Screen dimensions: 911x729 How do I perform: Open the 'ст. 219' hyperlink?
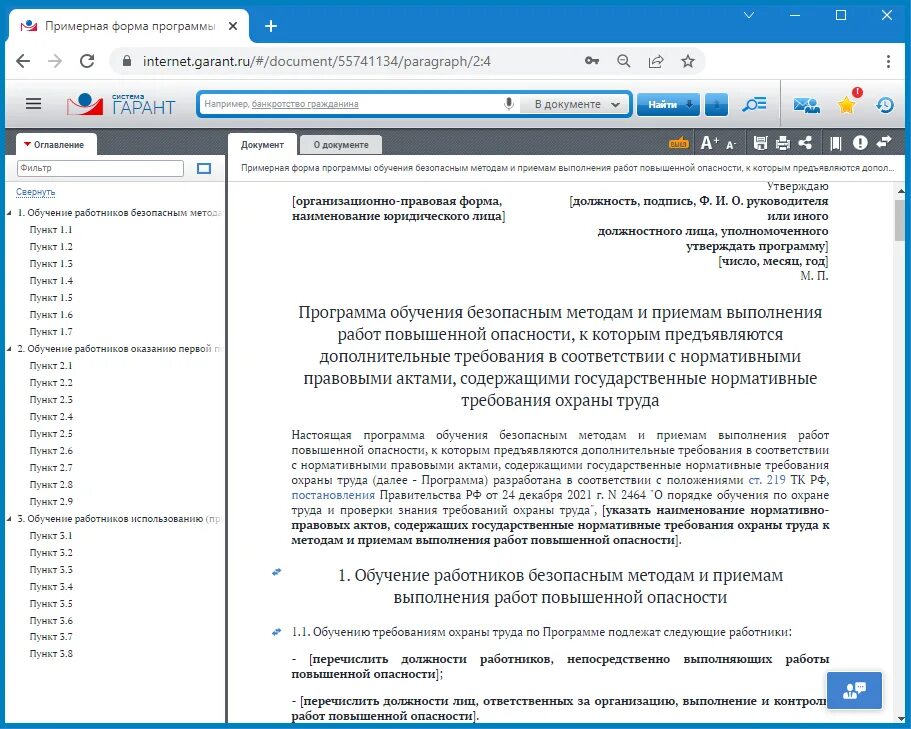pyautogui.click(x=767, y=480)
